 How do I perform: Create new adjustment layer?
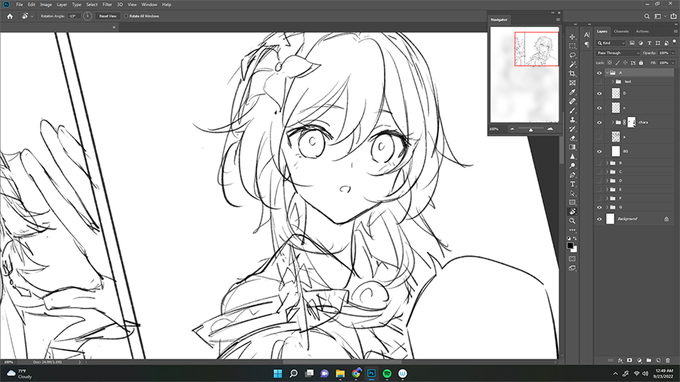click(x=639, y=360)
